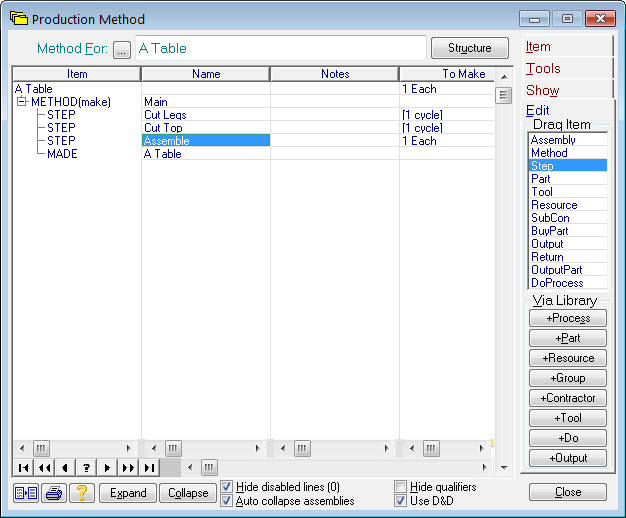Click the +Resource library button
The width and height of the screenshot is (626, 518).
(x=568, y=358)
